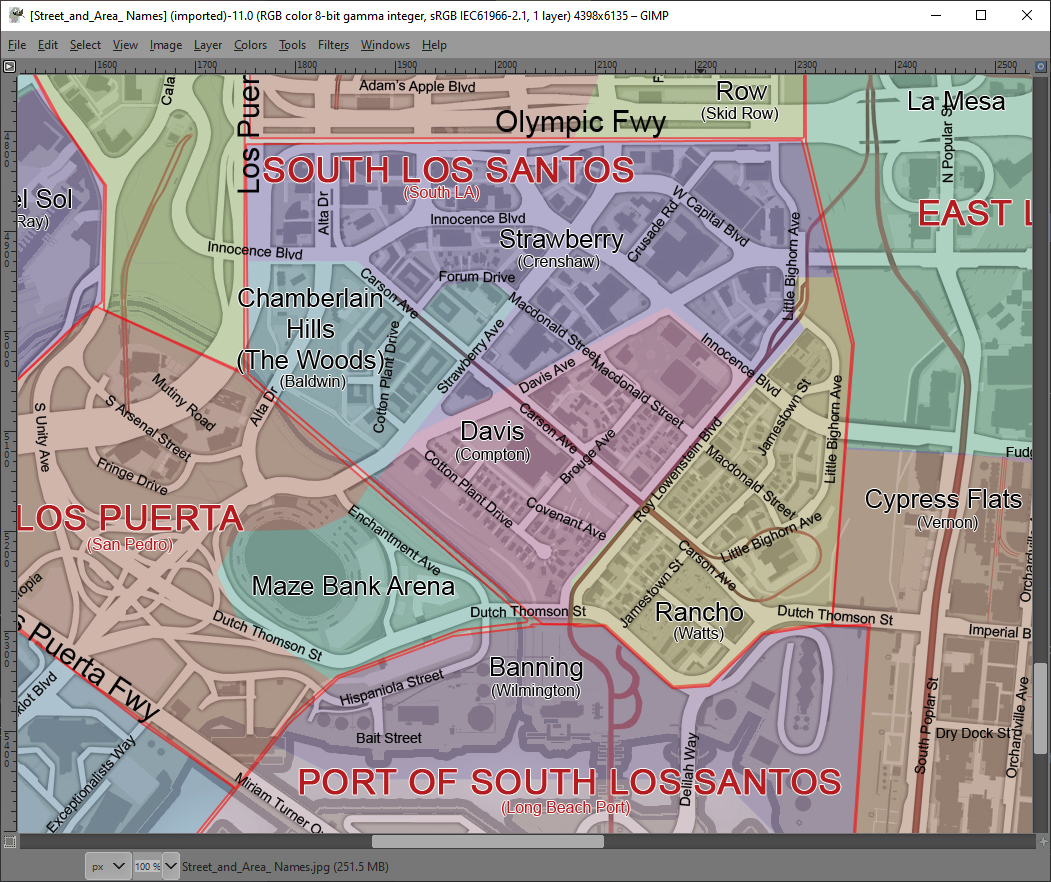Open the File menu
1051x882 pixels.
coord(17,45)
